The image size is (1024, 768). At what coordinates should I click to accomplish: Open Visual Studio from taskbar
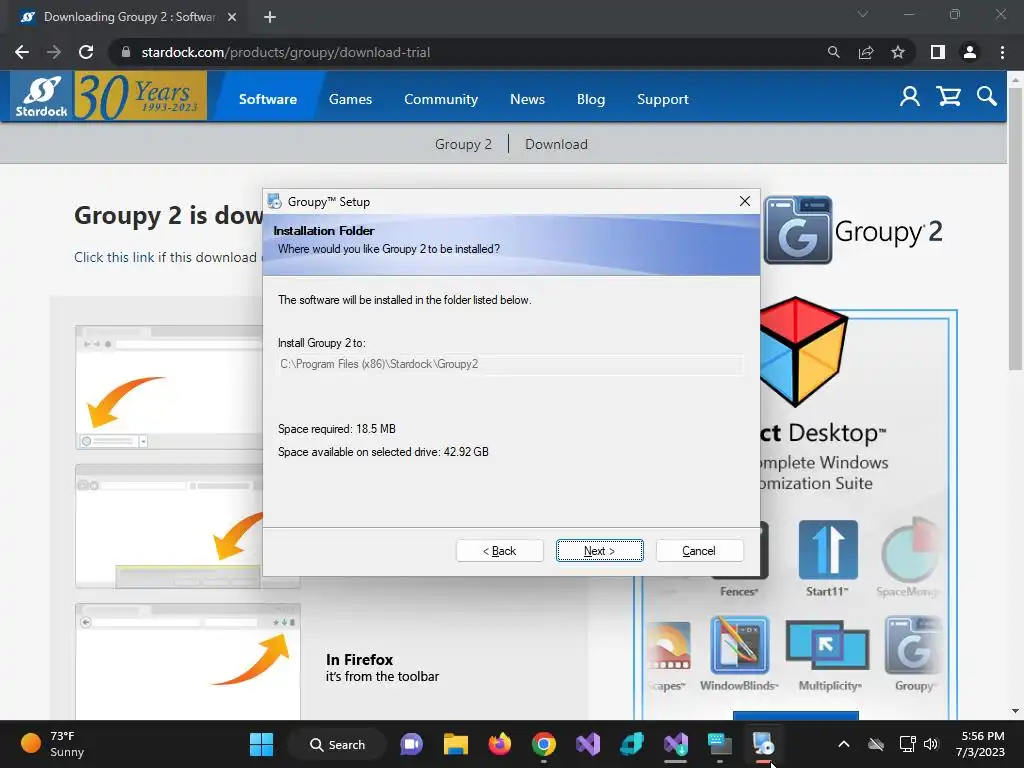tap(588, 744)
